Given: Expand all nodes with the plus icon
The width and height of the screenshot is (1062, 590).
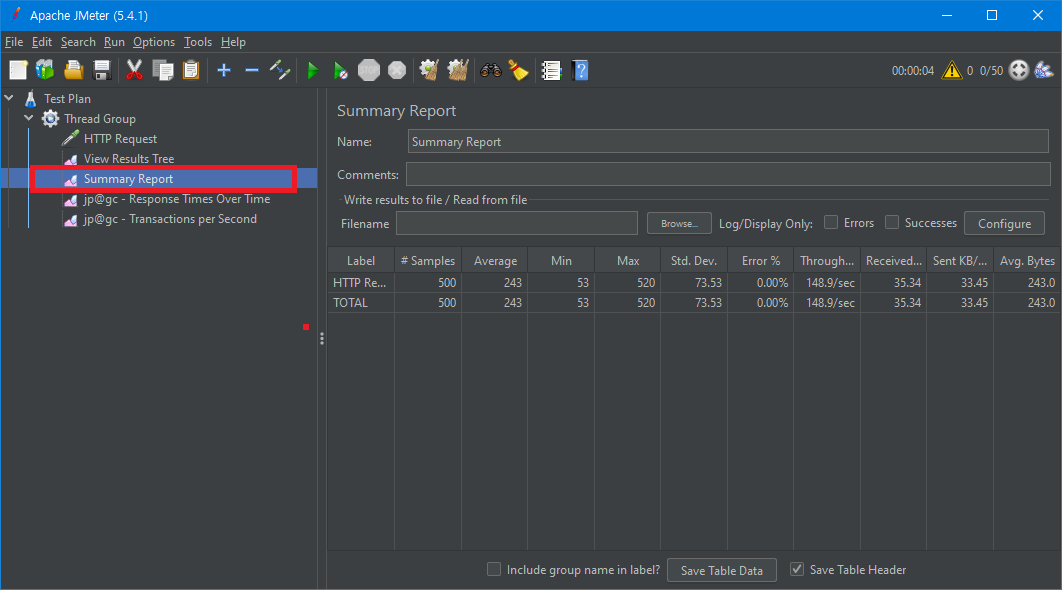Looking at the screenshot, I should (x=224, y=70).
